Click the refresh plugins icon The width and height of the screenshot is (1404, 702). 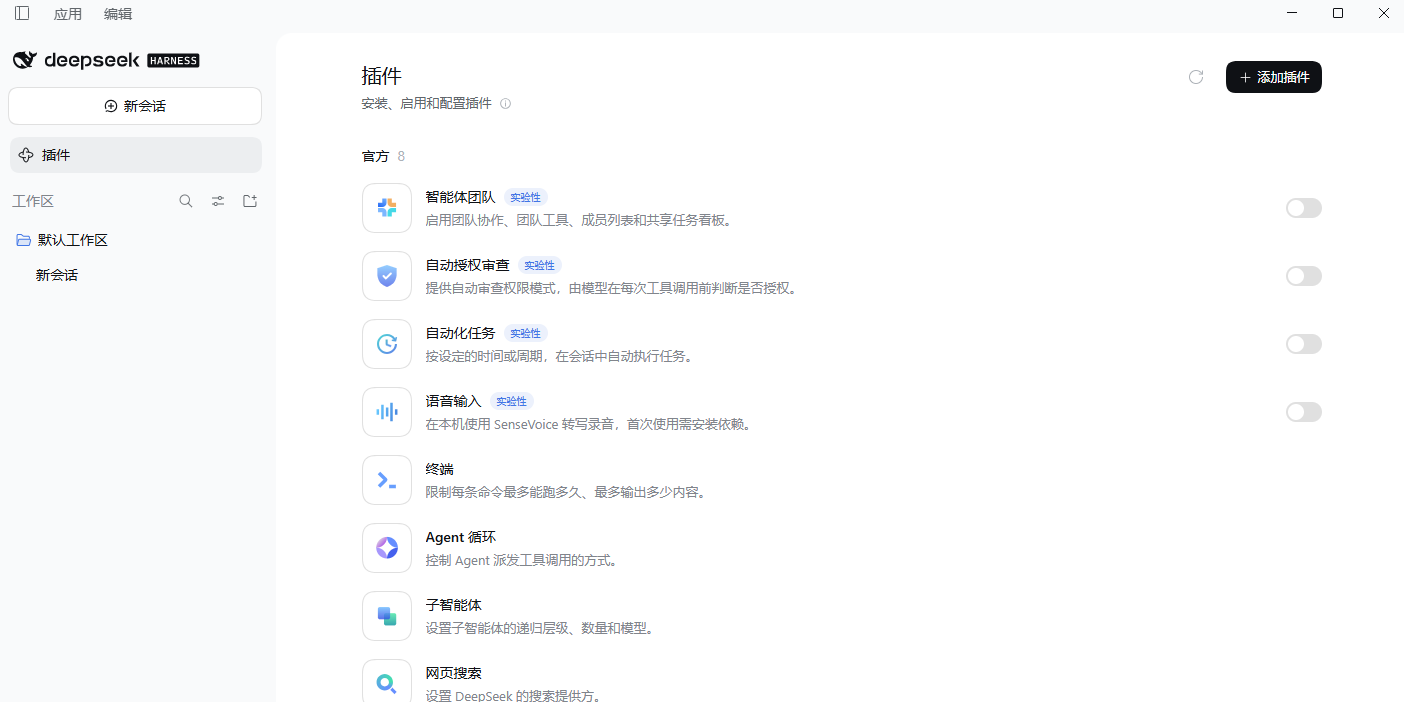coord(1196,77)
